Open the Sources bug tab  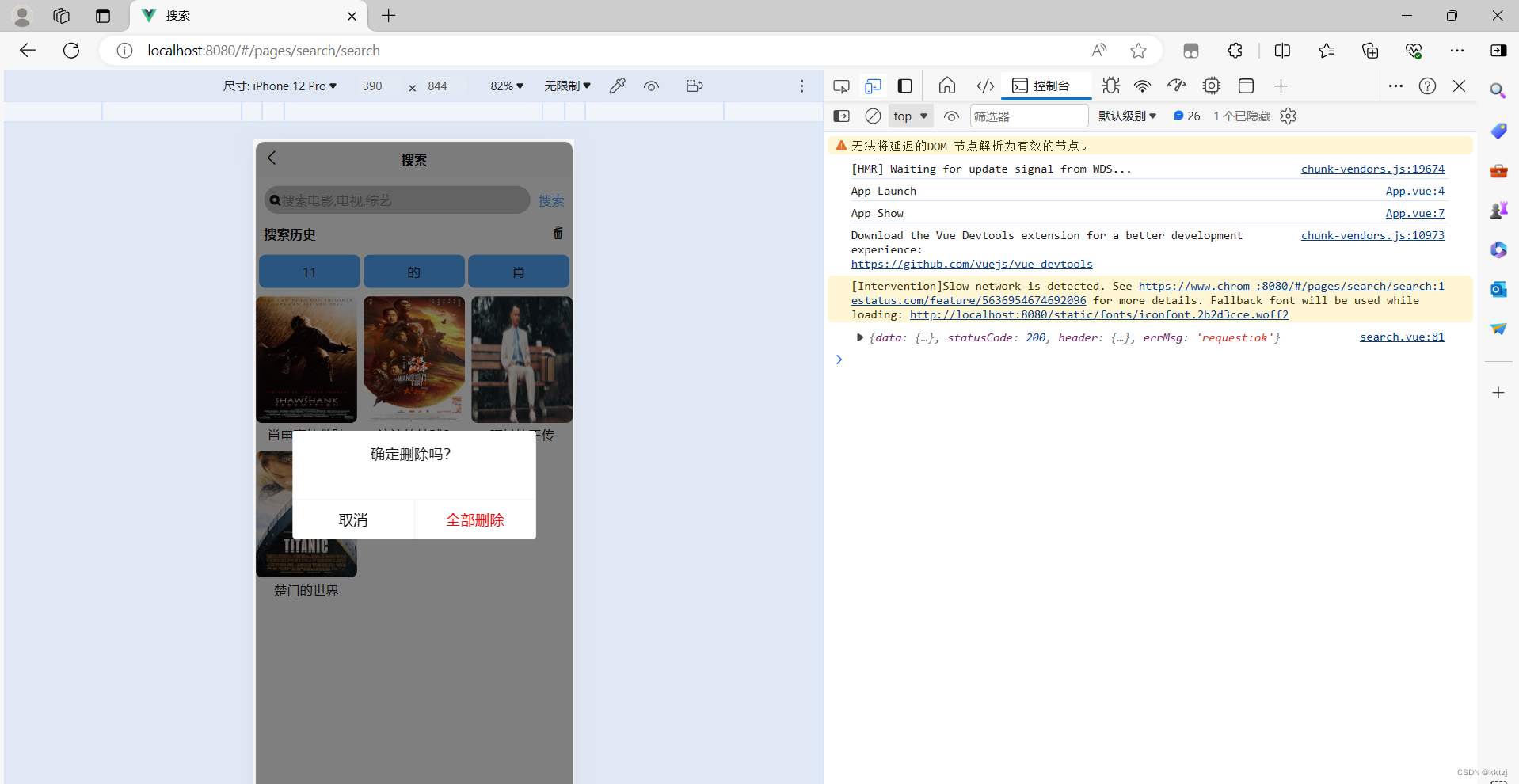pos(1110,86)
